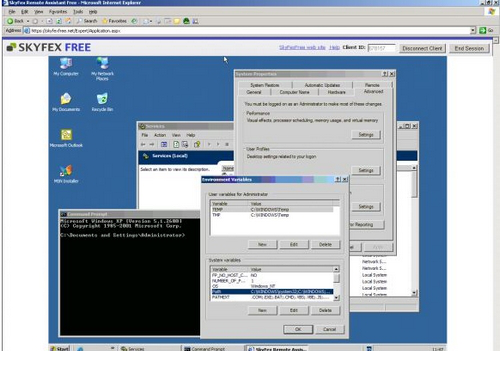Click Command Prompt taskbar button

[x=212, y=349]
